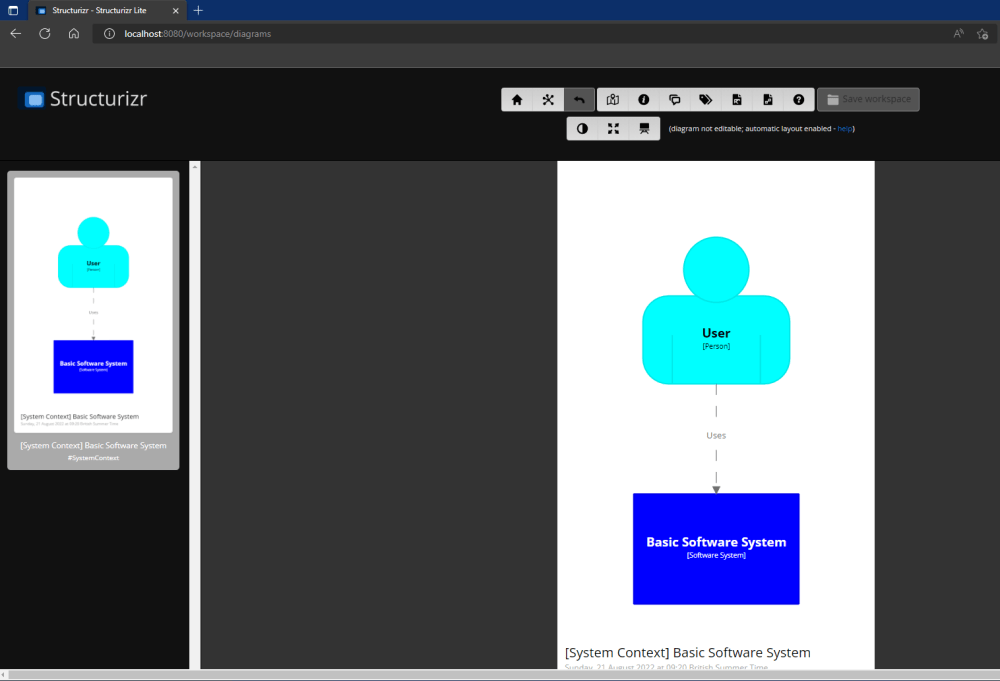
Task: Export diagram via the PNG export icon
Action: 738,99
